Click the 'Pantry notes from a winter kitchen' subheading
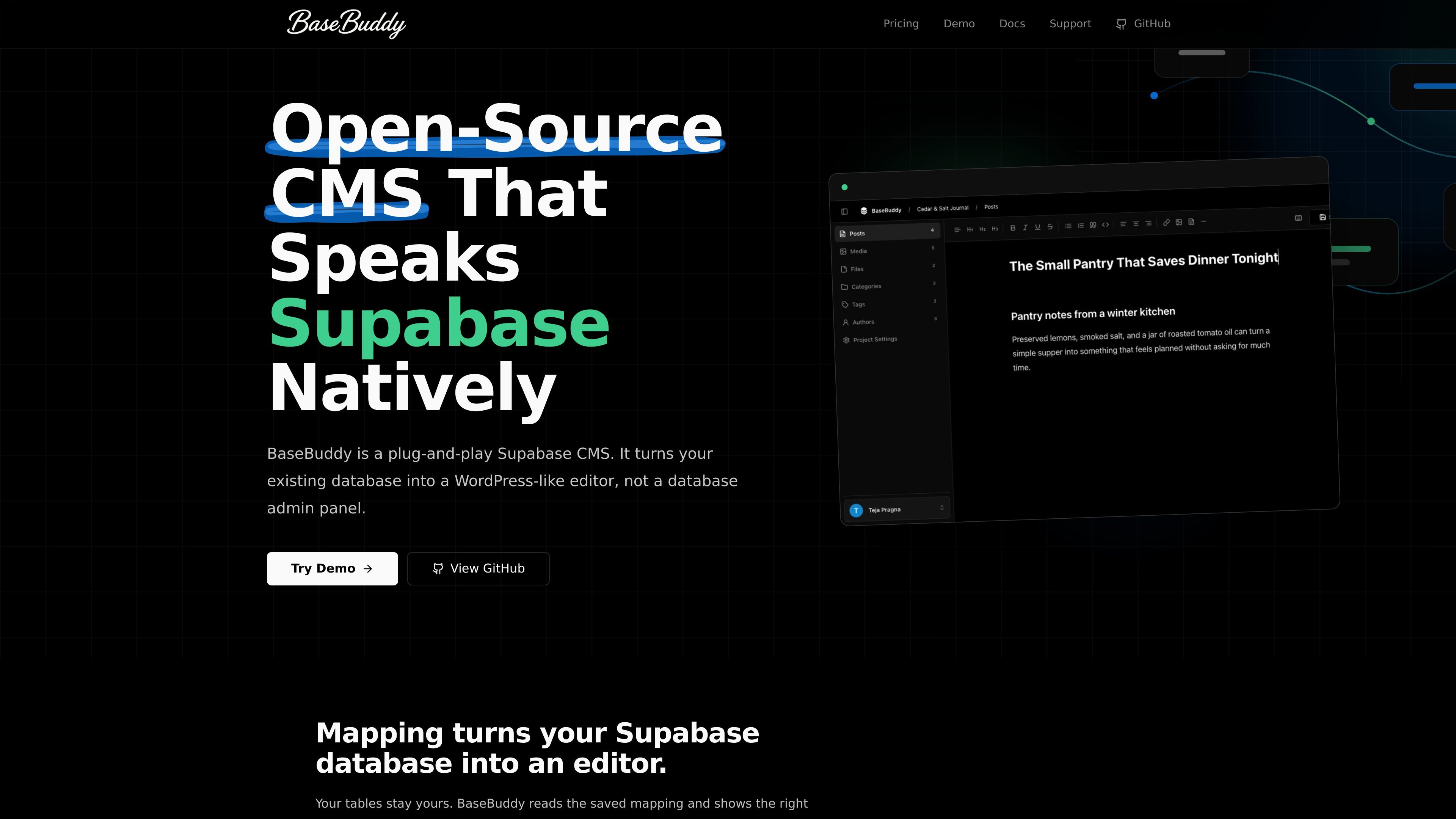The image size is (1456, 819). tap(1093, 314)
